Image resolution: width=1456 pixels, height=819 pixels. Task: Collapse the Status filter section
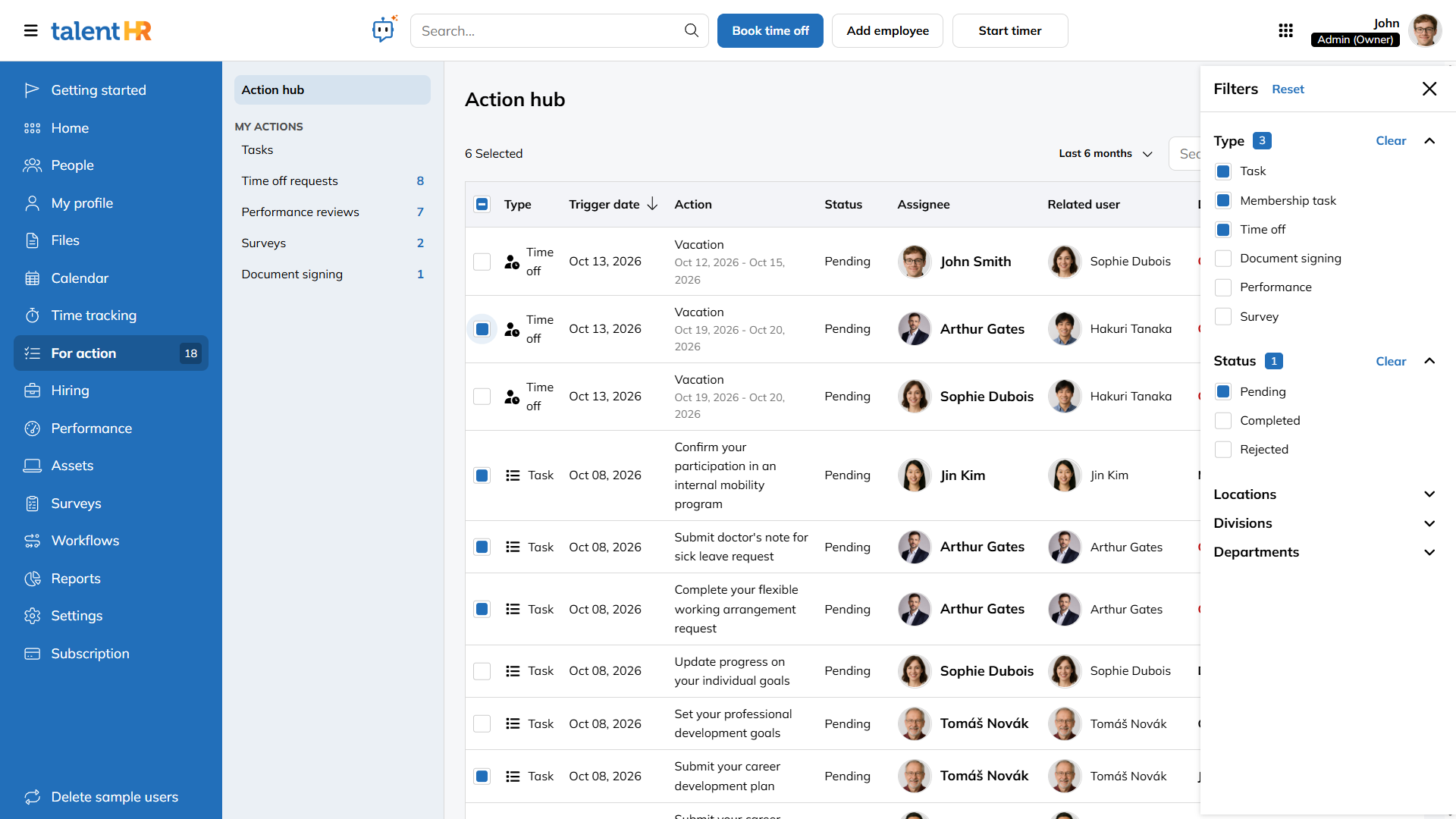point(1429,361)
